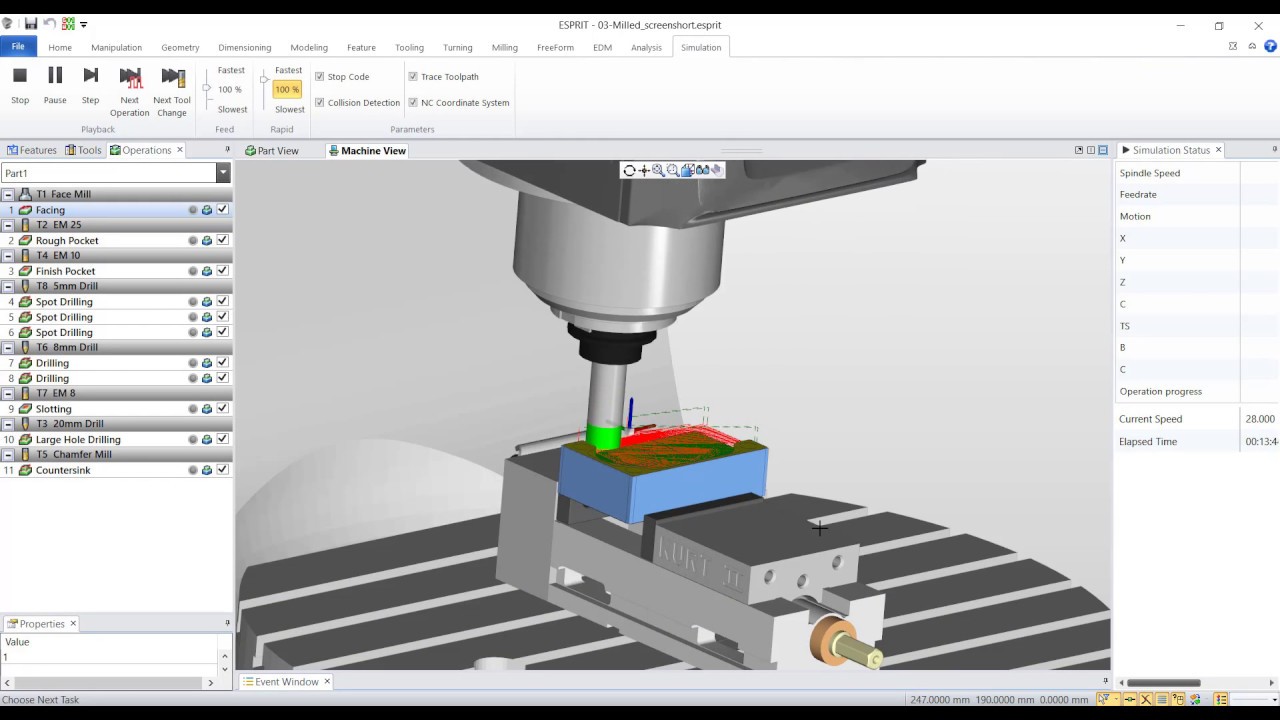Collapse the T2 EM 25 group
1280x720 pixels.
click(8, 225)
